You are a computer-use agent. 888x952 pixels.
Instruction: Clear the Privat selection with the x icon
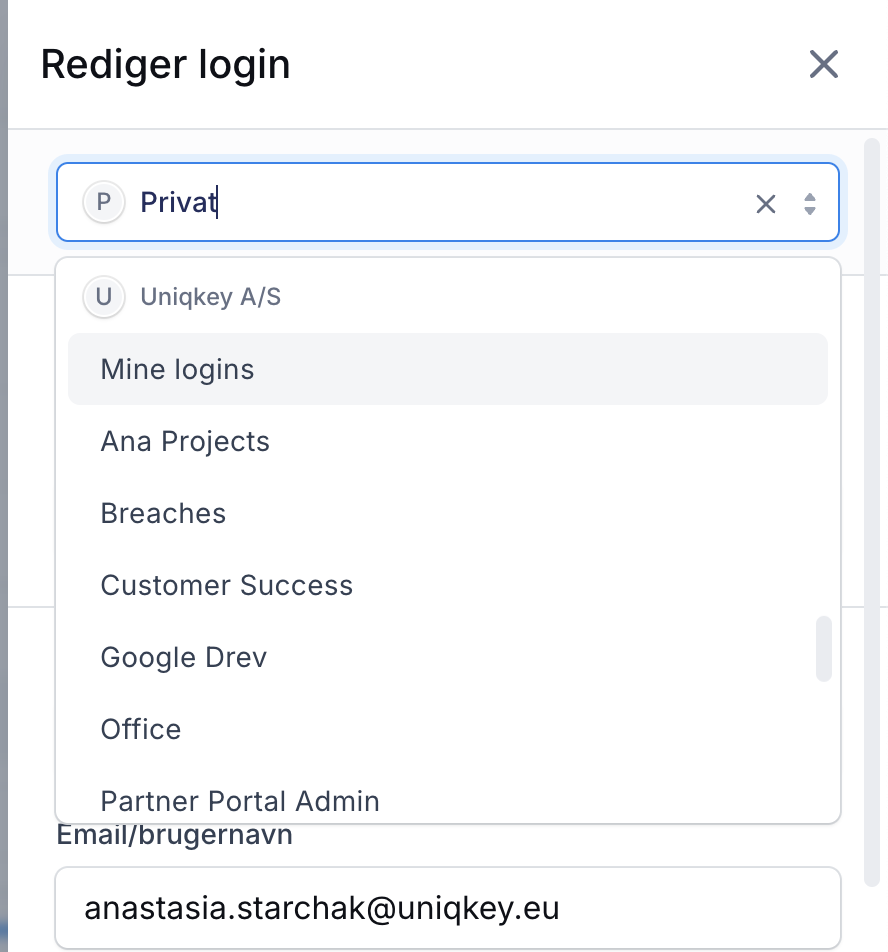[x=766, y=204]
